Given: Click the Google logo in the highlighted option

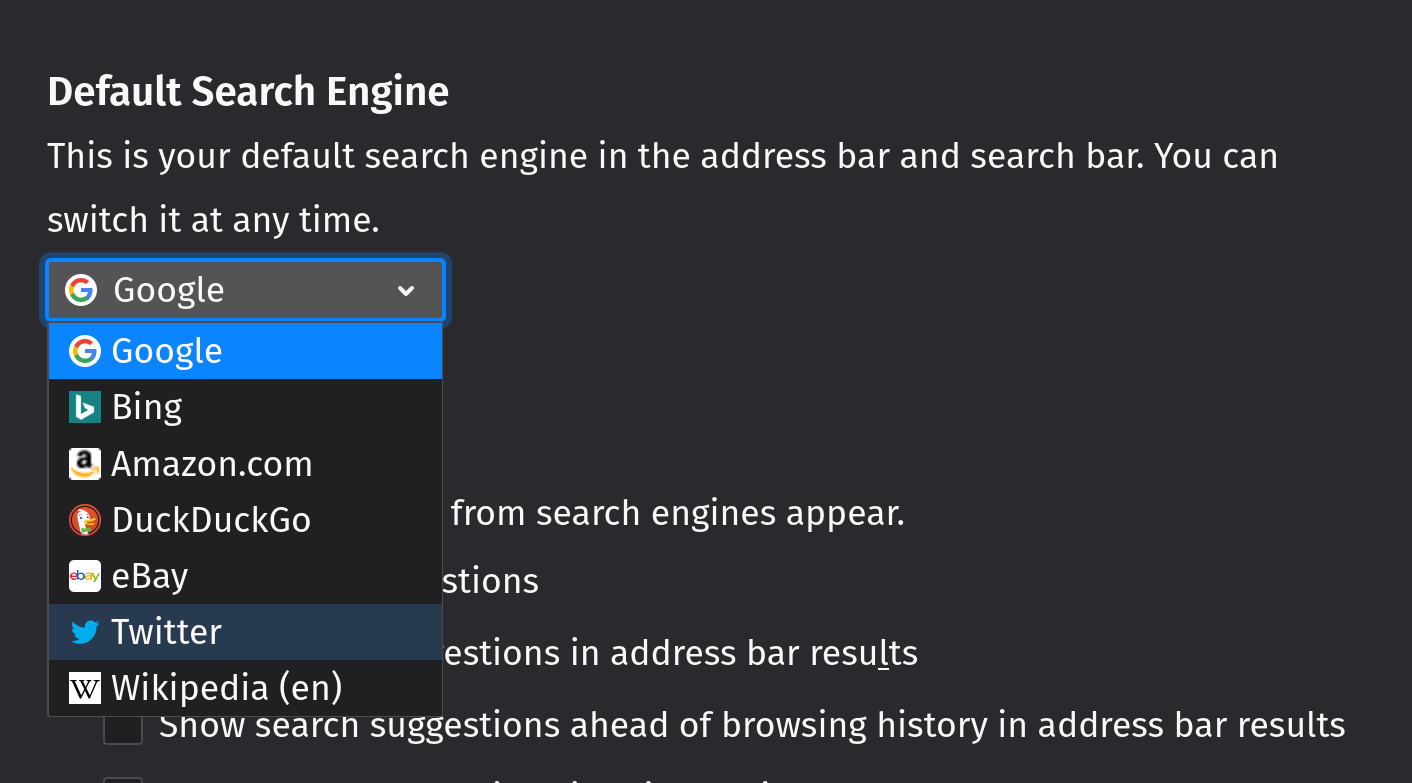Looking at the screenshot, I should click(85, 351).
